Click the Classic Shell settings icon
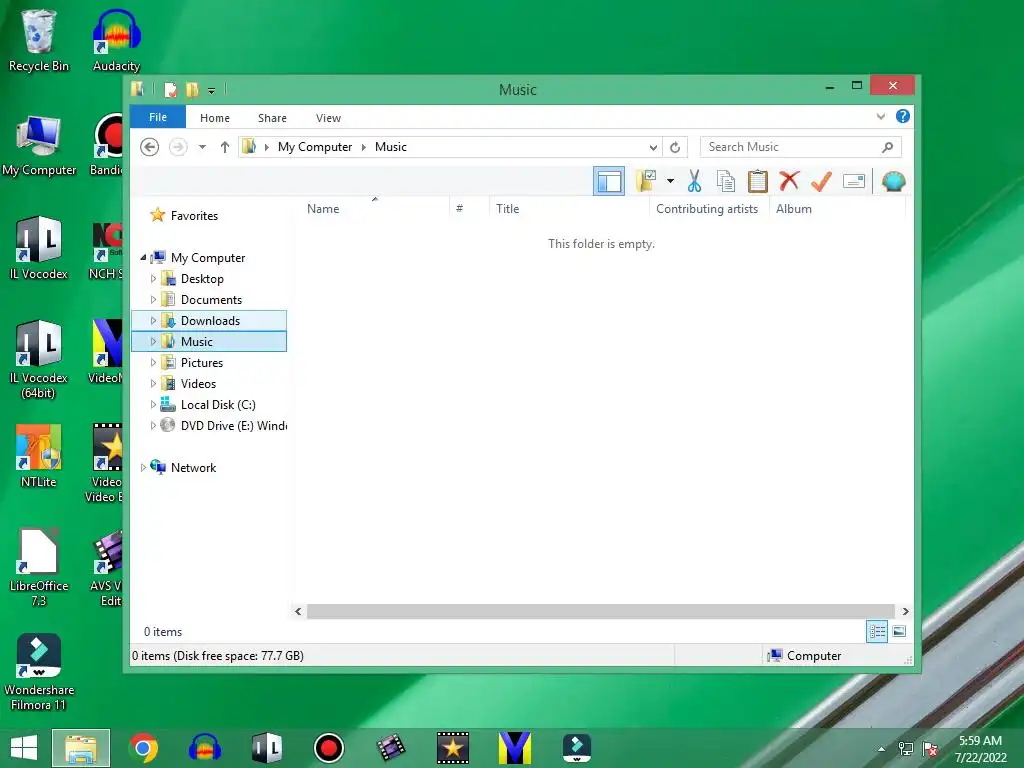Image resolution: width=1024 pixels, height=768 pixels. click(x=893, y=181)
